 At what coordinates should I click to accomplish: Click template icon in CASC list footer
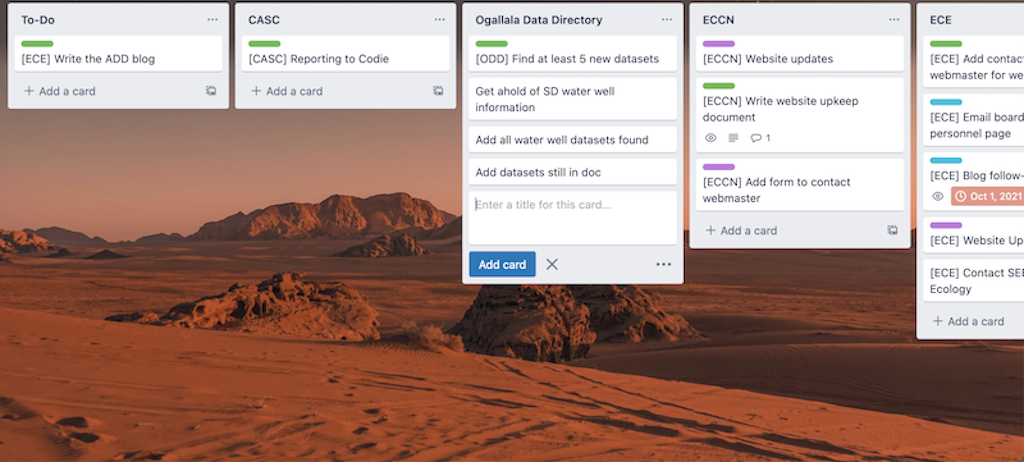tap(438, 91)
